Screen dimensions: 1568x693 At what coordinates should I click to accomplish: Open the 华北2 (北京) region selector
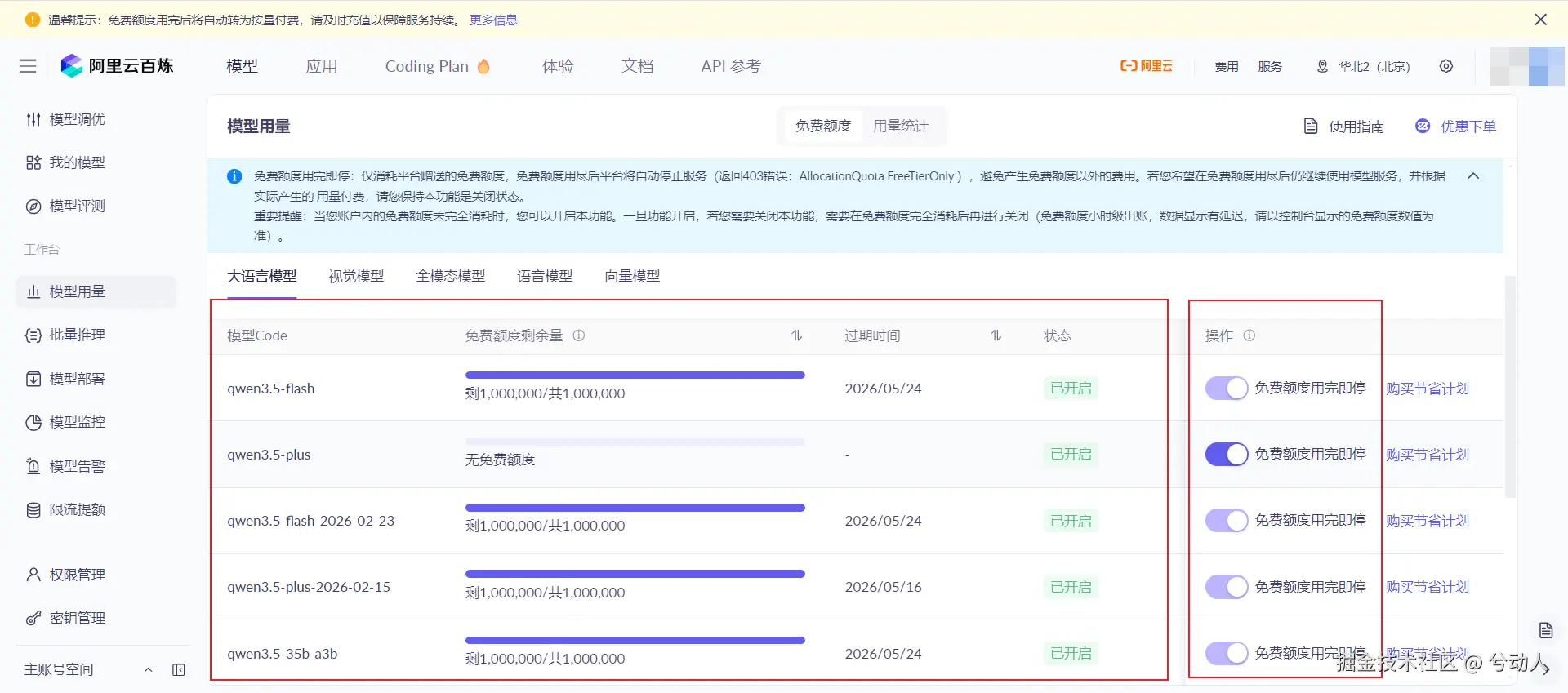[x=1363, y=66]
